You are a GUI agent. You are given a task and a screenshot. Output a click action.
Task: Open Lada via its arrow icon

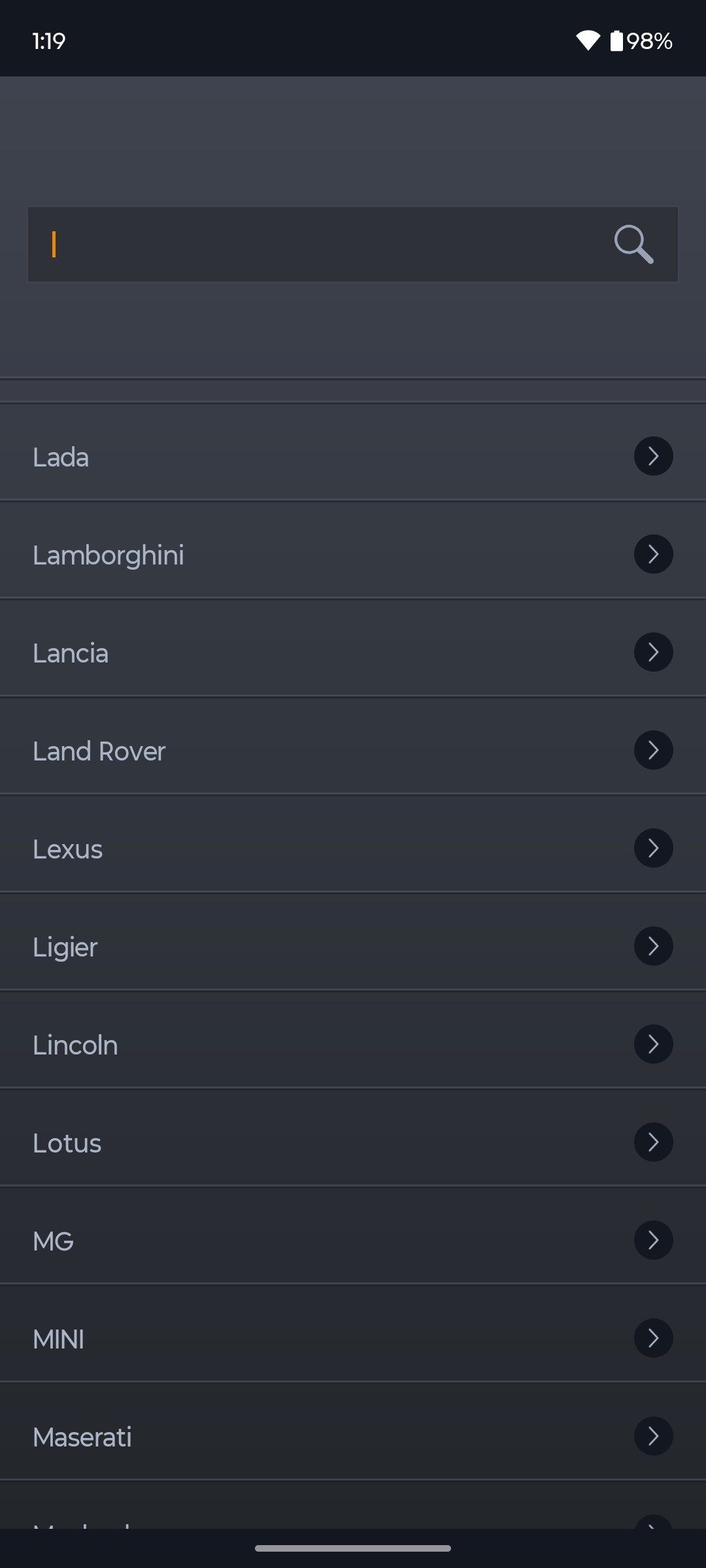point(653,456)
